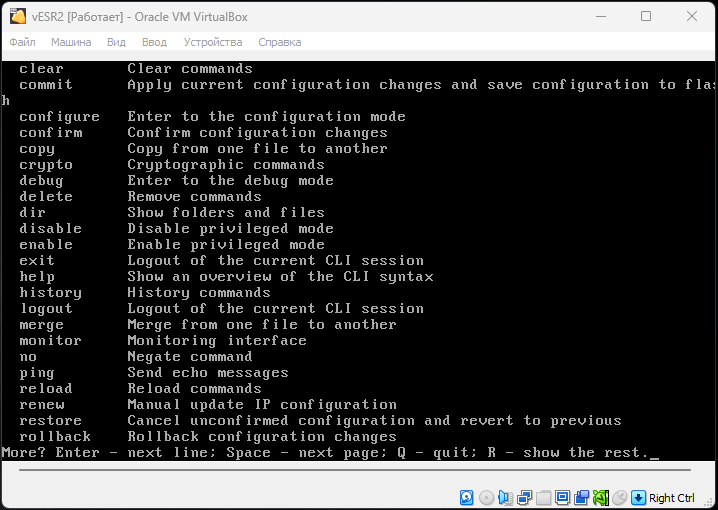Screen dimensions: 718x510
Task: Open the Устройства menu
Action: tap(213, 42)
